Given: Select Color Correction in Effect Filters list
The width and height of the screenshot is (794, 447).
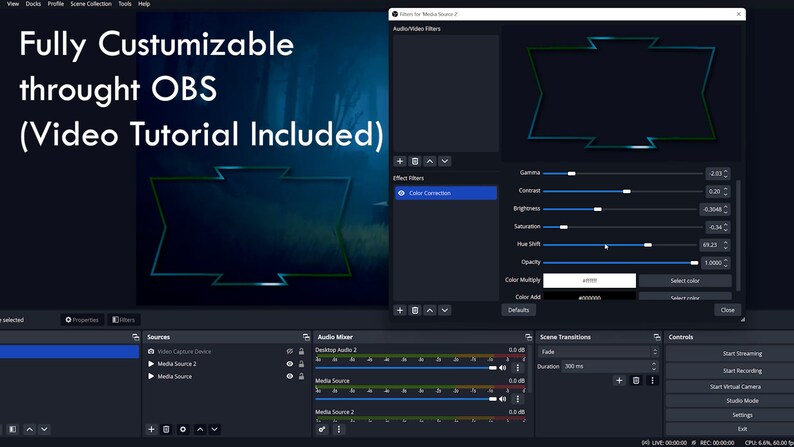Looking at the screenshot, I should [x=446, y=193].
